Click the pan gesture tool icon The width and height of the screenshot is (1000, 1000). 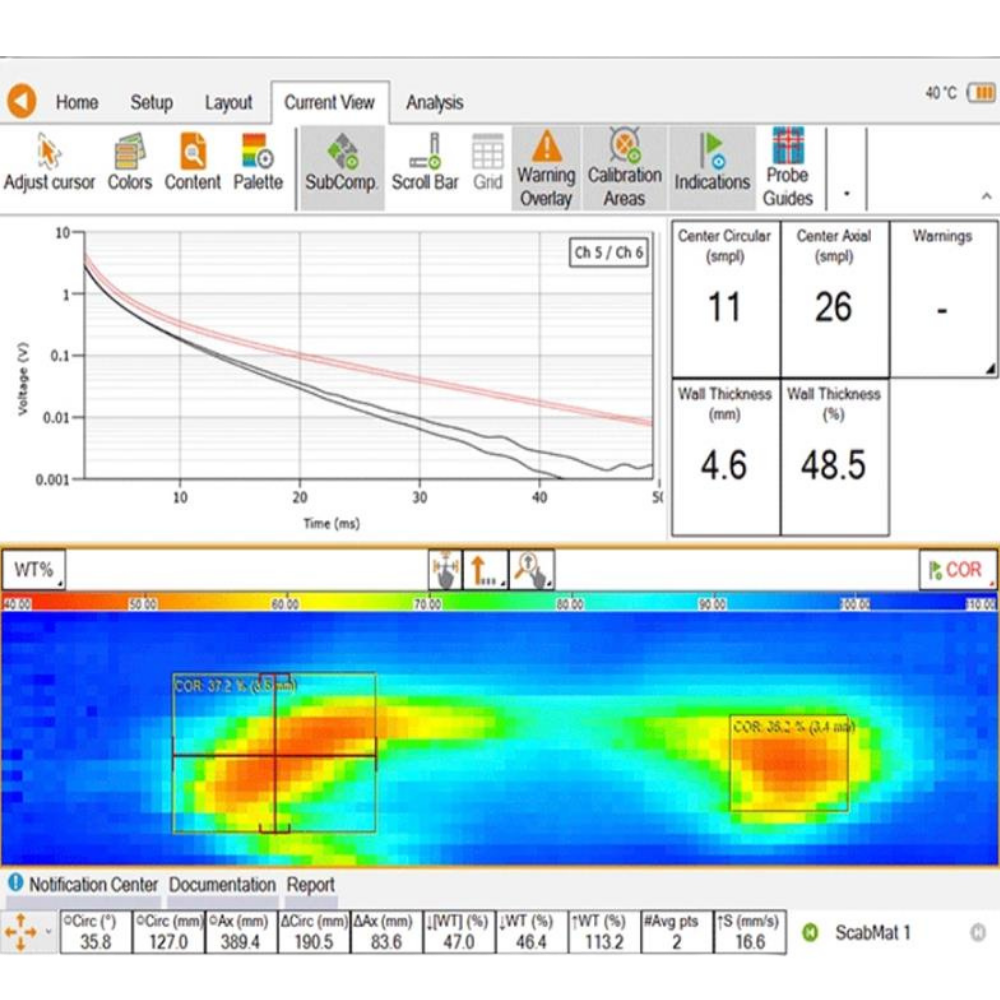[444, 570]
